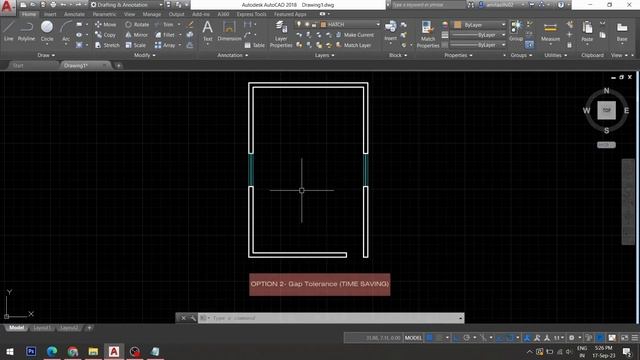Select the Text annotation tool
Viewport: 640px width, 360px height.
[207, 31]
